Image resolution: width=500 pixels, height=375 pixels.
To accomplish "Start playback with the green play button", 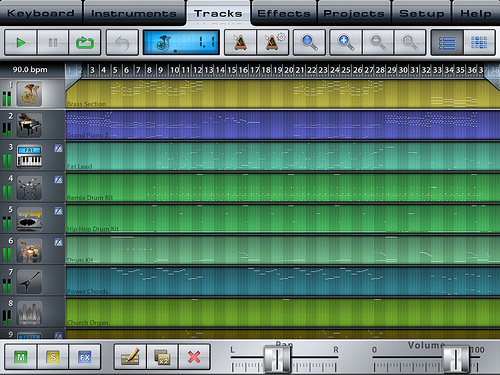I will click(20, 43).
